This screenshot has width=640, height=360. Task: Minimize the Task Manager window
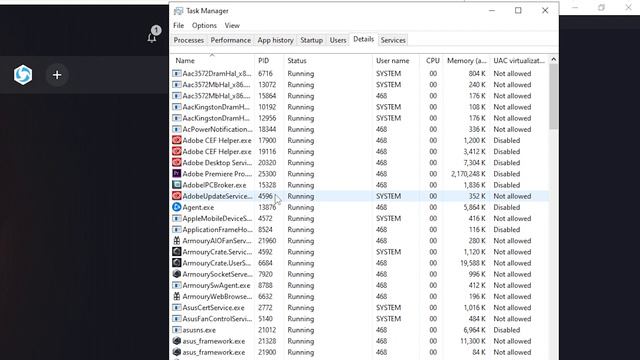[x=492, y=11]
